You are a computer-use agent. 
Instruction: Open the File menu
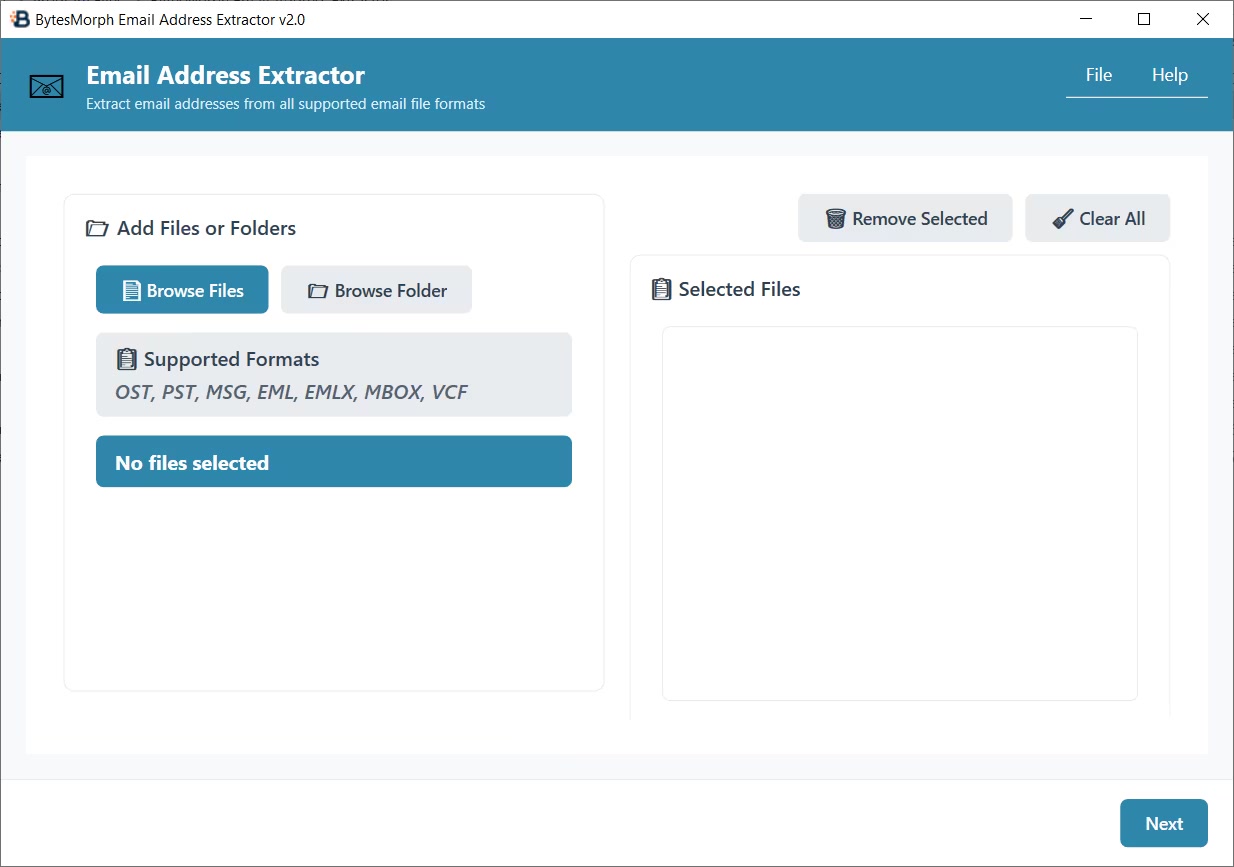tap(1098, 75)
